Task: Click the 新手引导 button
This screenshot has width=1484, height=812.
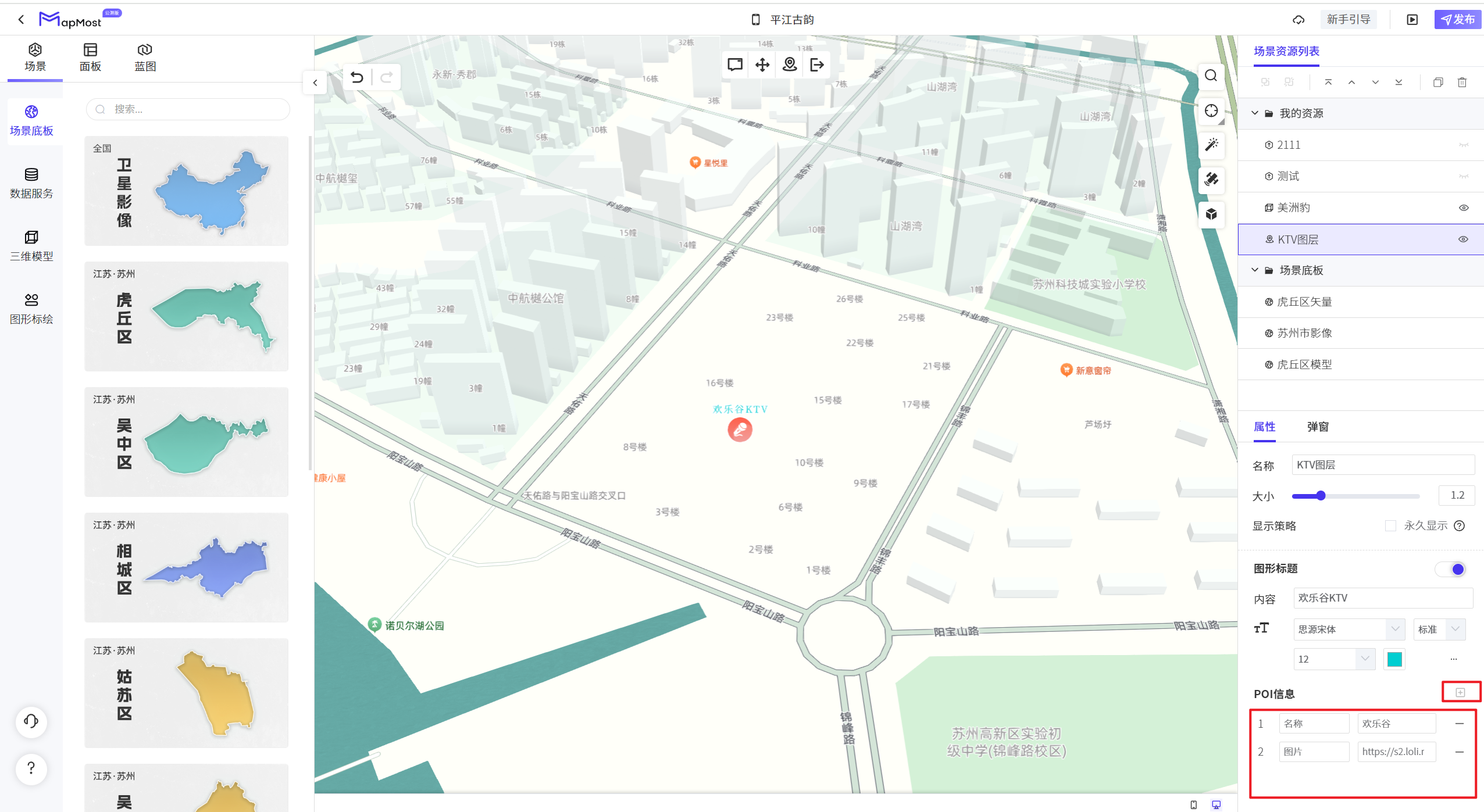Action: [x=1349, y=19]
